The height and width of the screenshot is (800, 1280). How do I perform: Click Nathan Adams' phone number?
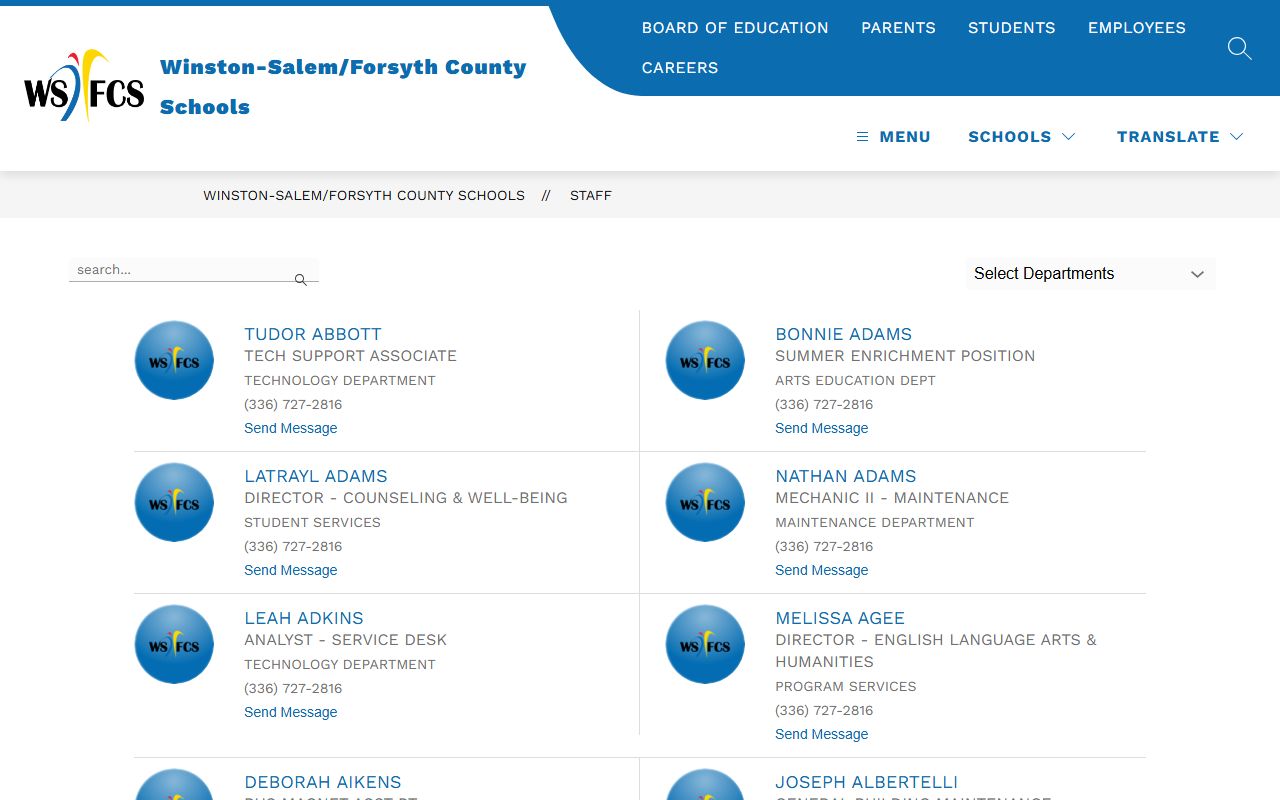tap(824, 547)
